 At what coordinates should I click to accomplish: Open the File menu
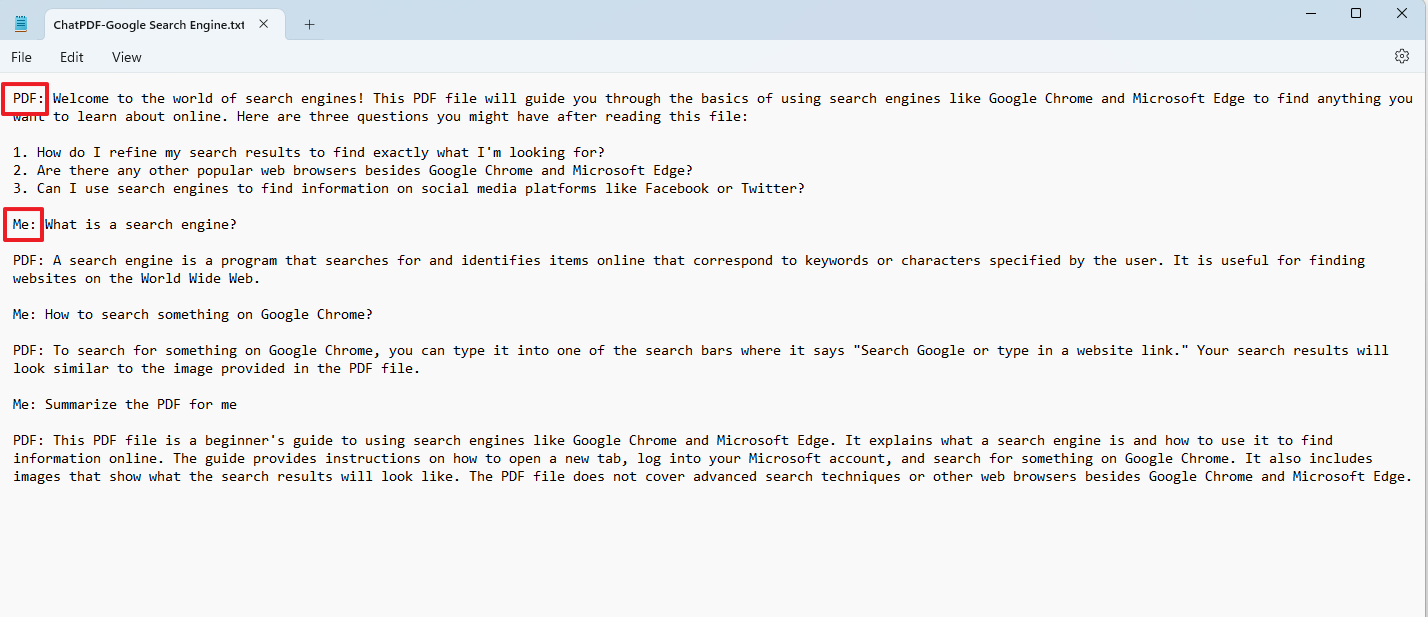21,57
